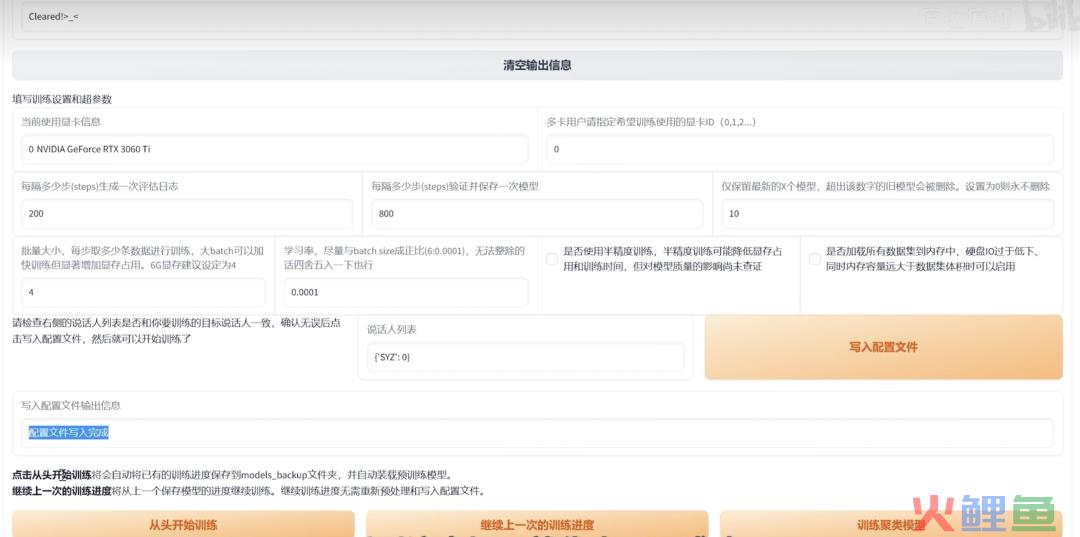The width and height of the screenshot is (1080, 537).
Task: Click the 仅保留最新的X个模型 label
Action: (x=886, y=187)
